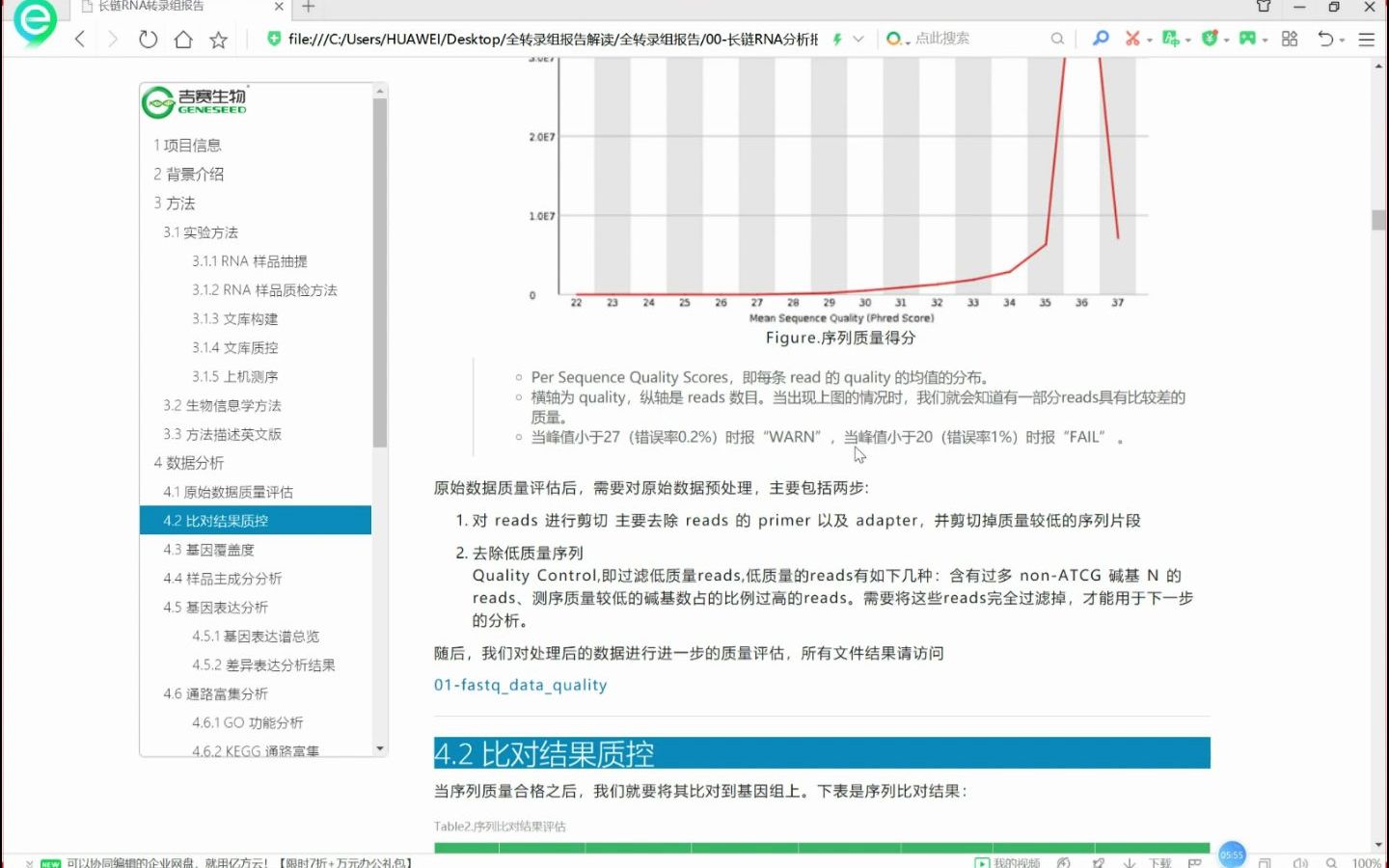Image resolution: width=1389 pixels, height=868 pixels.
Task: Open the search engine selector dropdown
Action: pos(898,39)
